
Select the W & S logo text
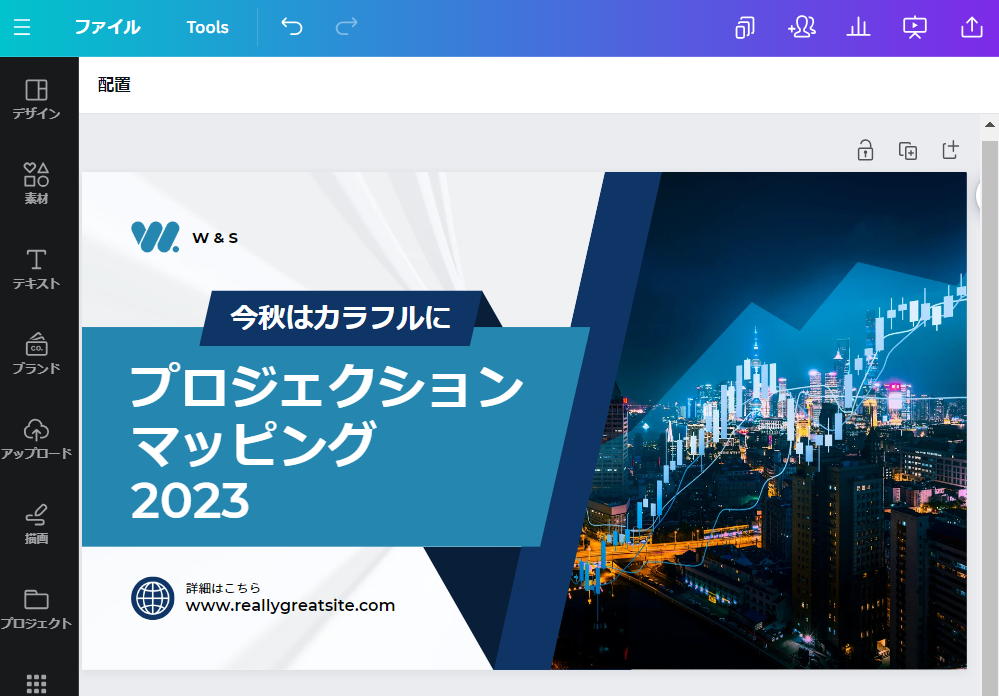(x=215, y=238)
